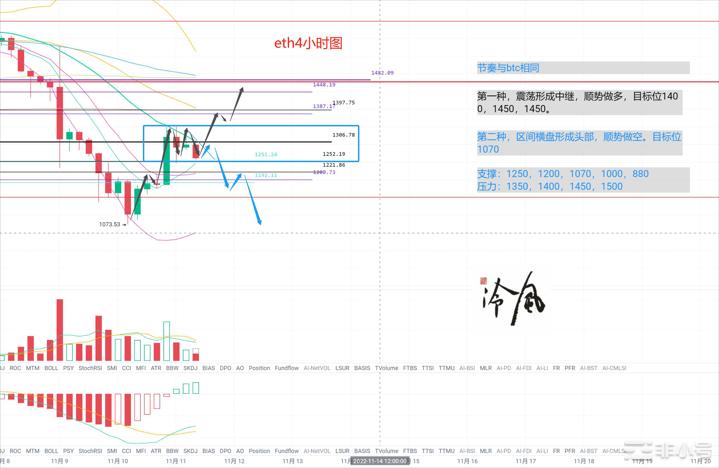The width and height of the screenshot is (719, 468).
Task: Select TVolume tab below the volume bars
Action: 387,368
